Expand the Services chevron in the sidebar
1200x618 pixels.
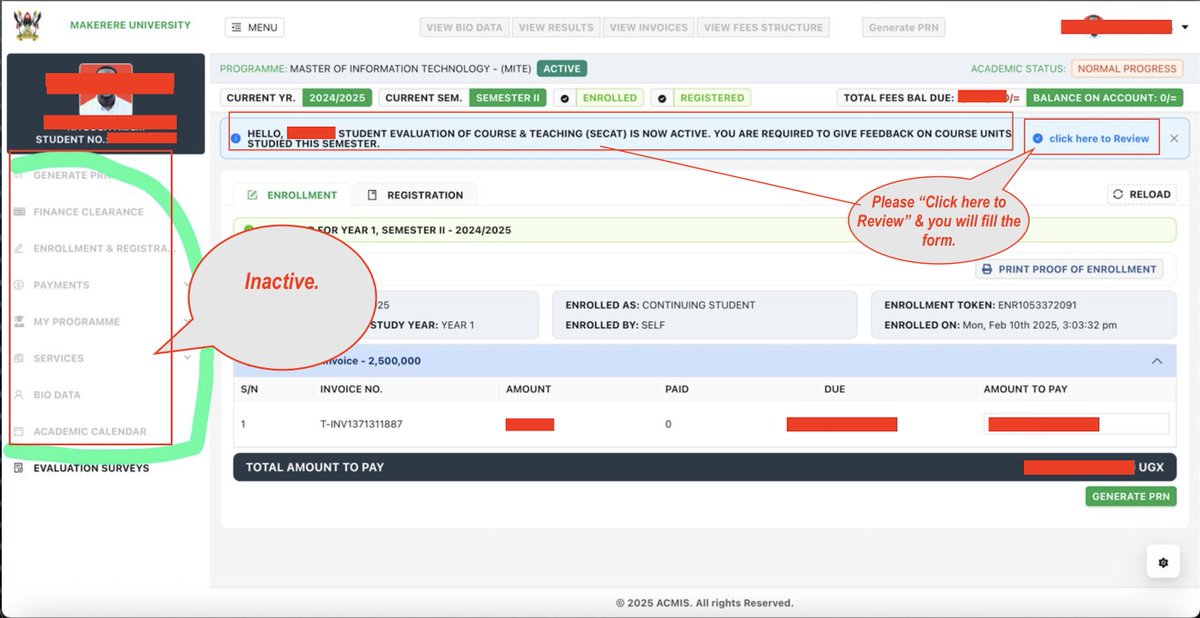(188, 358)
